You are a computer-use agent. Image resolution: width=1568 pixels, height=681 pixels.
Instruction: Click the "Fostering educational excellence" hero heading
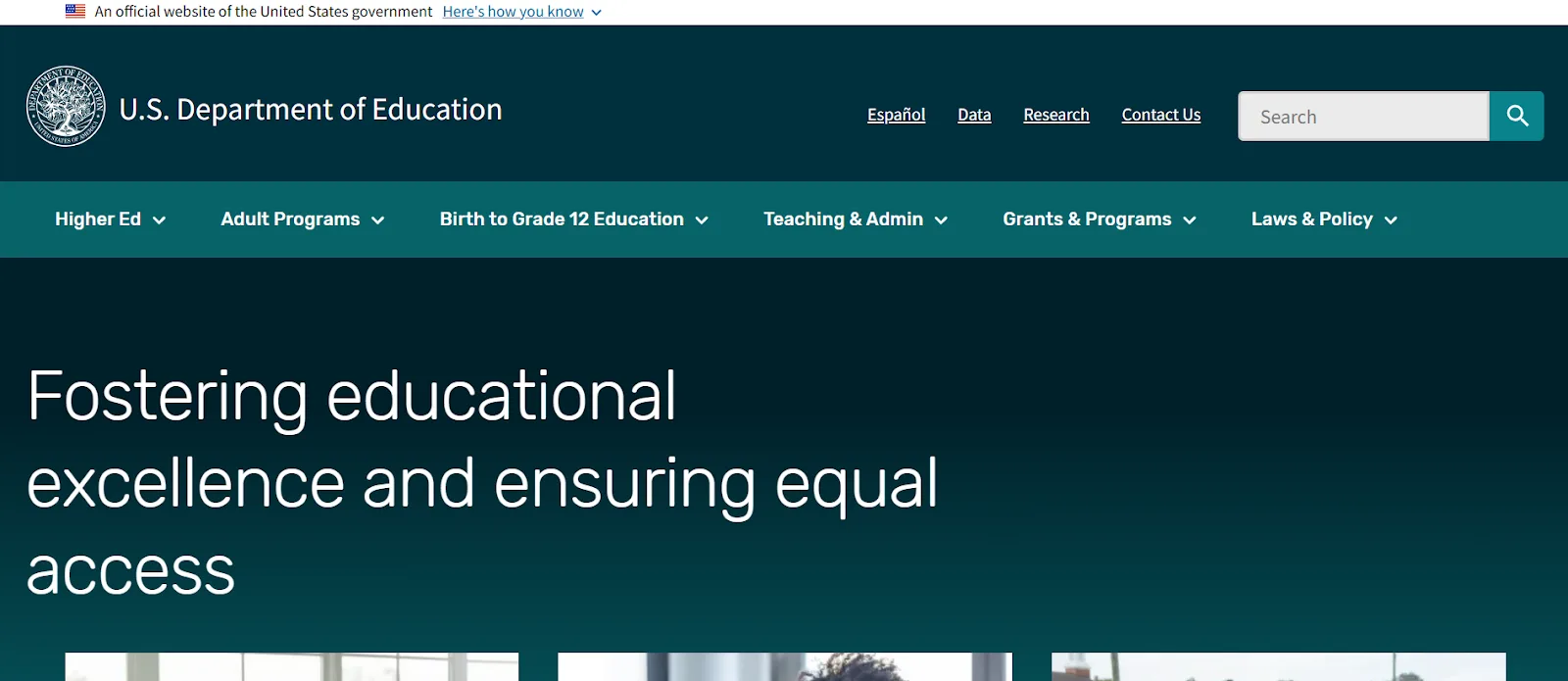coord(482,482)
